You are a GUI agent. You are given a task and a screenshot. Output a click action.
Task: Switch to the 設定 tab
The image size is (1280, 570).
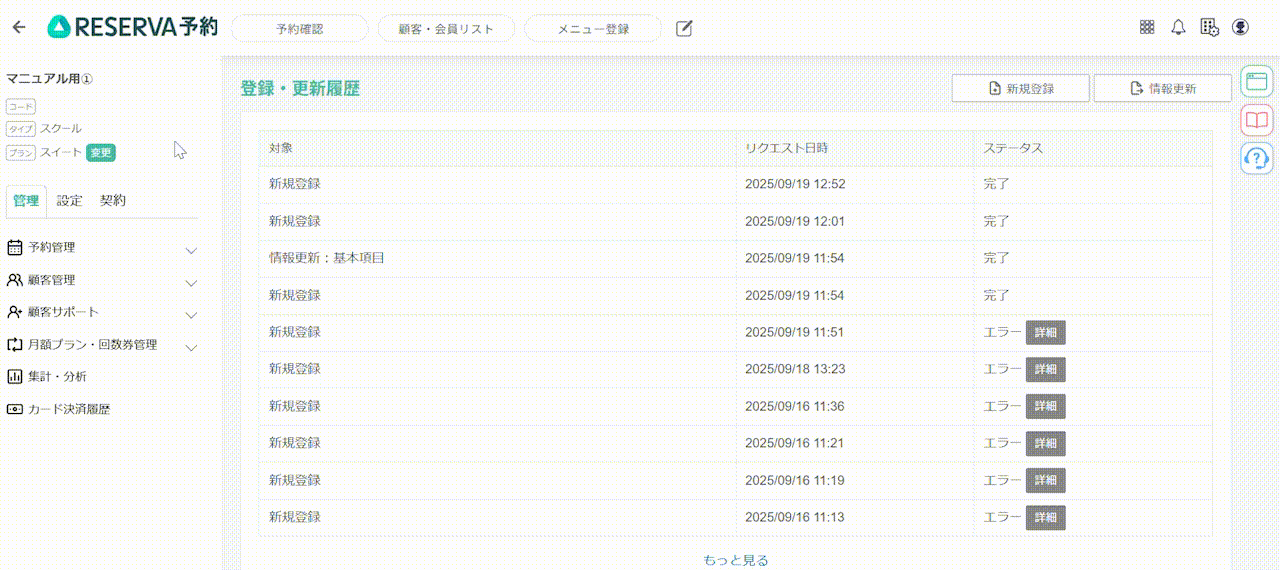[x=70, y=200]
